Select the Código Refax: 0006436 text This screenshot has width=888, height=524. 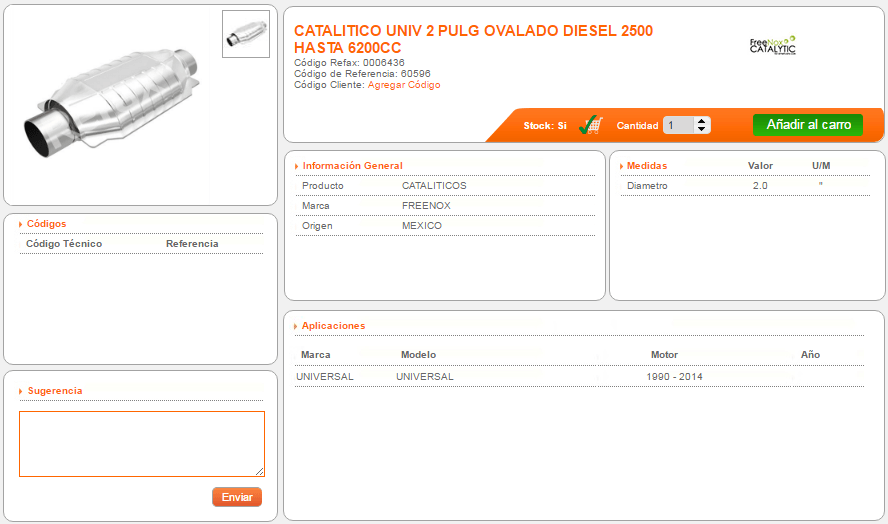coord(349,63)
